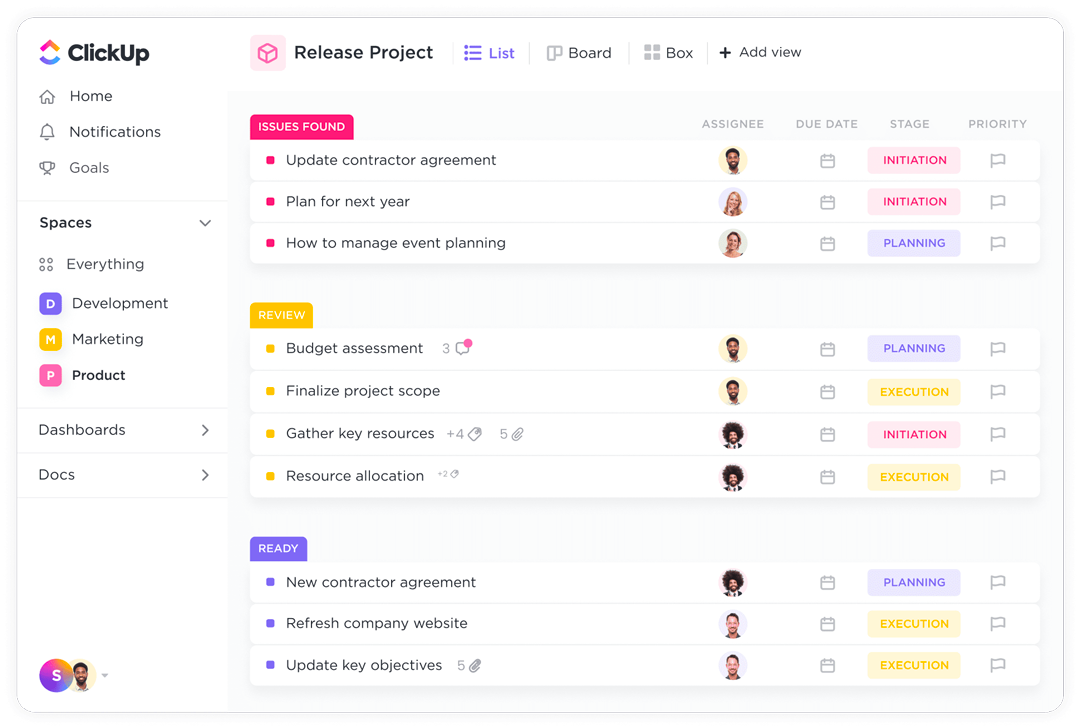Image resolution: width=1080 pixels, height=728 pixels.
Task: Open Notifications bell icon
Action: (x=47, y=132)
